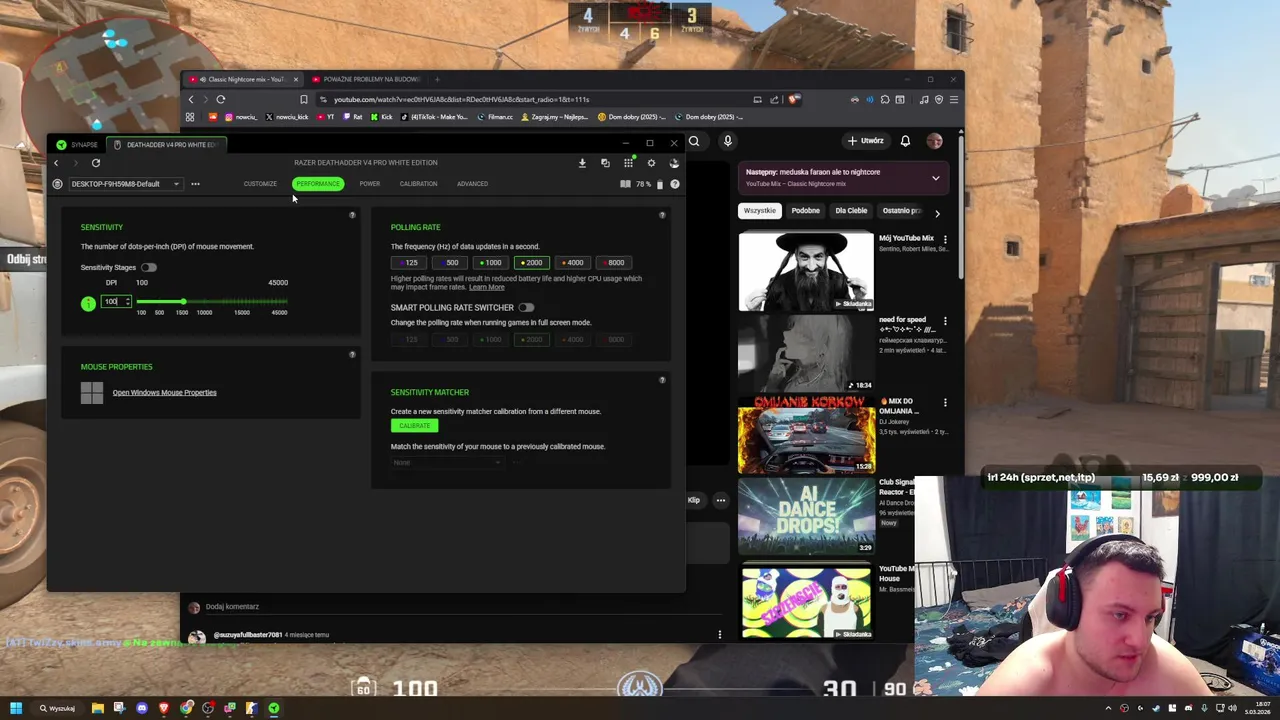Click YouTube search magnifier icon

(693, 141)
